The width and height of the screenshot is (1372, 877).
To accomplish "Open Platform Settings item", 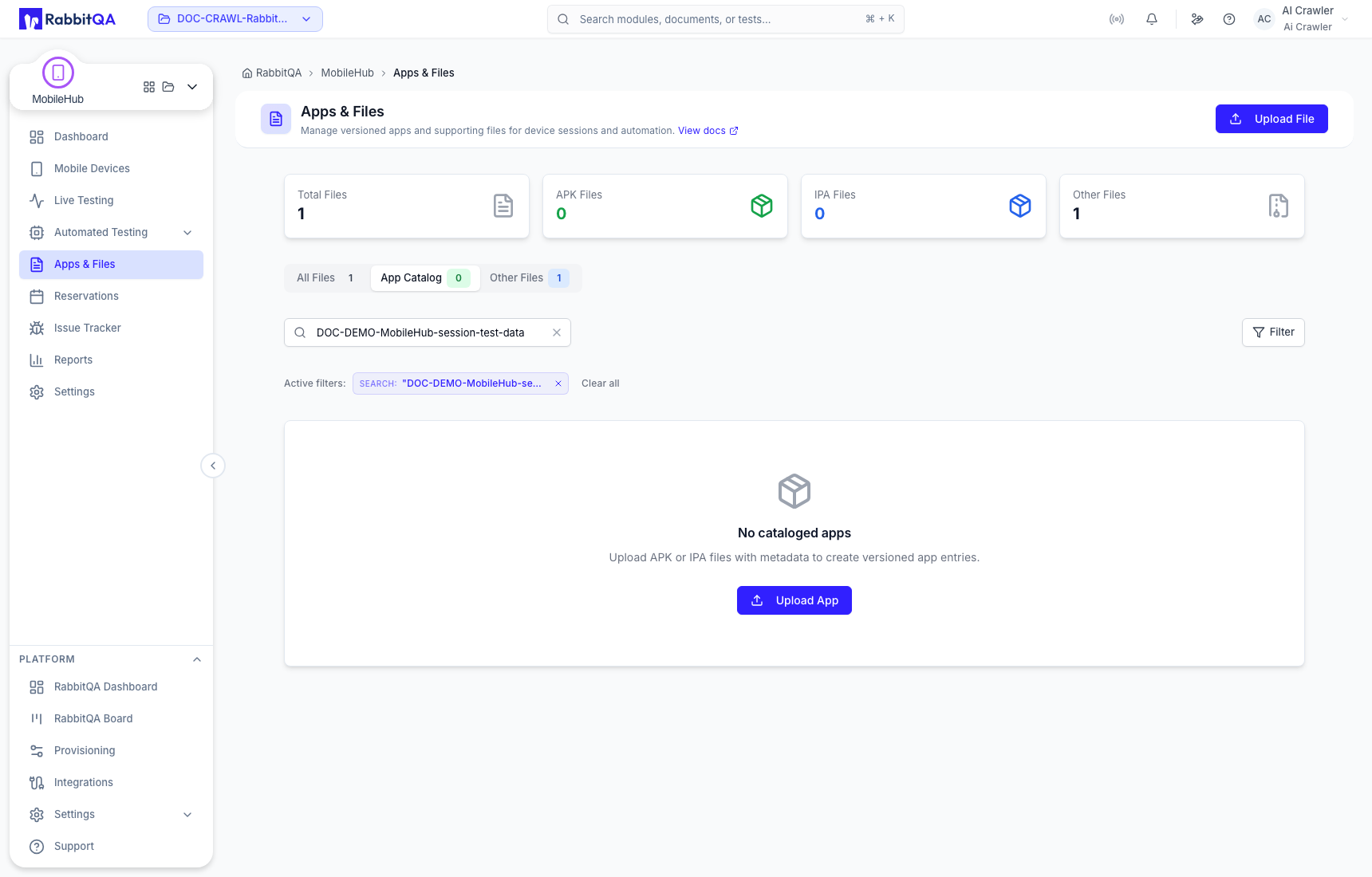I will [x=111, y=814].
